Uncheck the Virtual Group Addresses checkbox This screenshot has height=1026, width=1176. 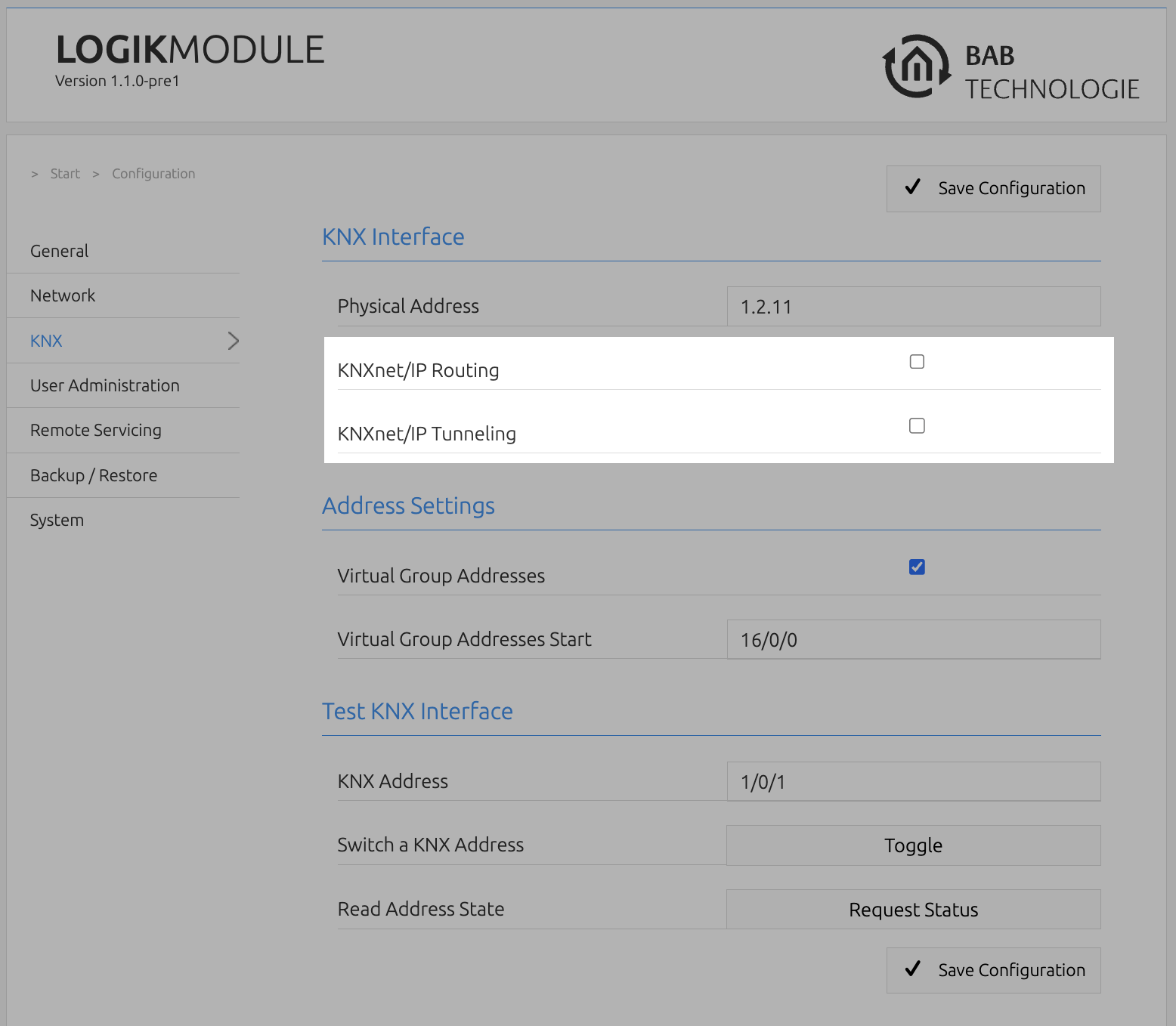pos(917,567)
